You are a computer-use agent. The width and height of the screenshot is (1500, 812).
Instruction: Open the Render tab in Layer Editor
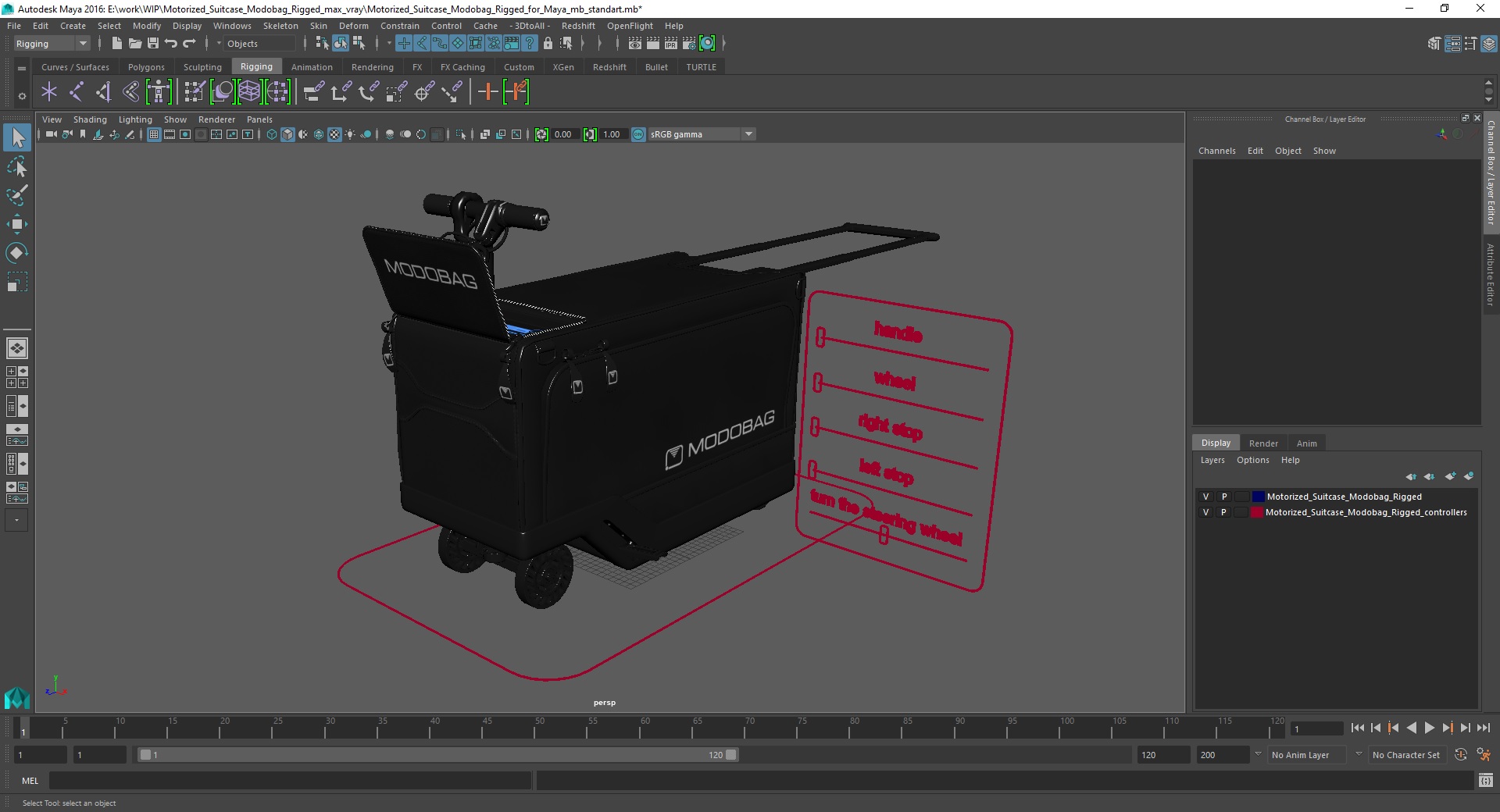[1263, 443]
